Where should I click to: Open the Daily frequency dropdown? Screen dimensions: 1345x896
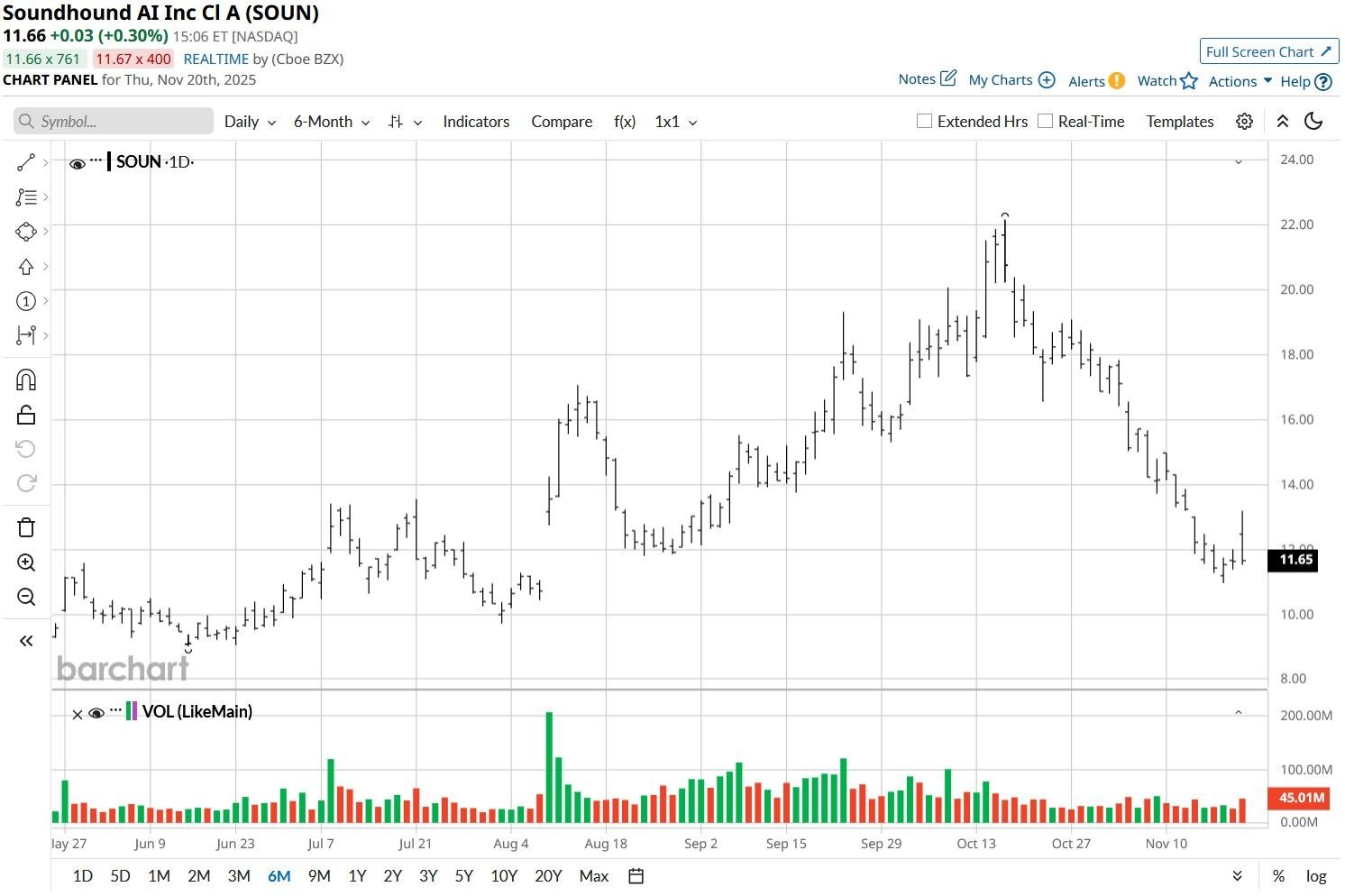pyautogui.click(x=250, y=122)
